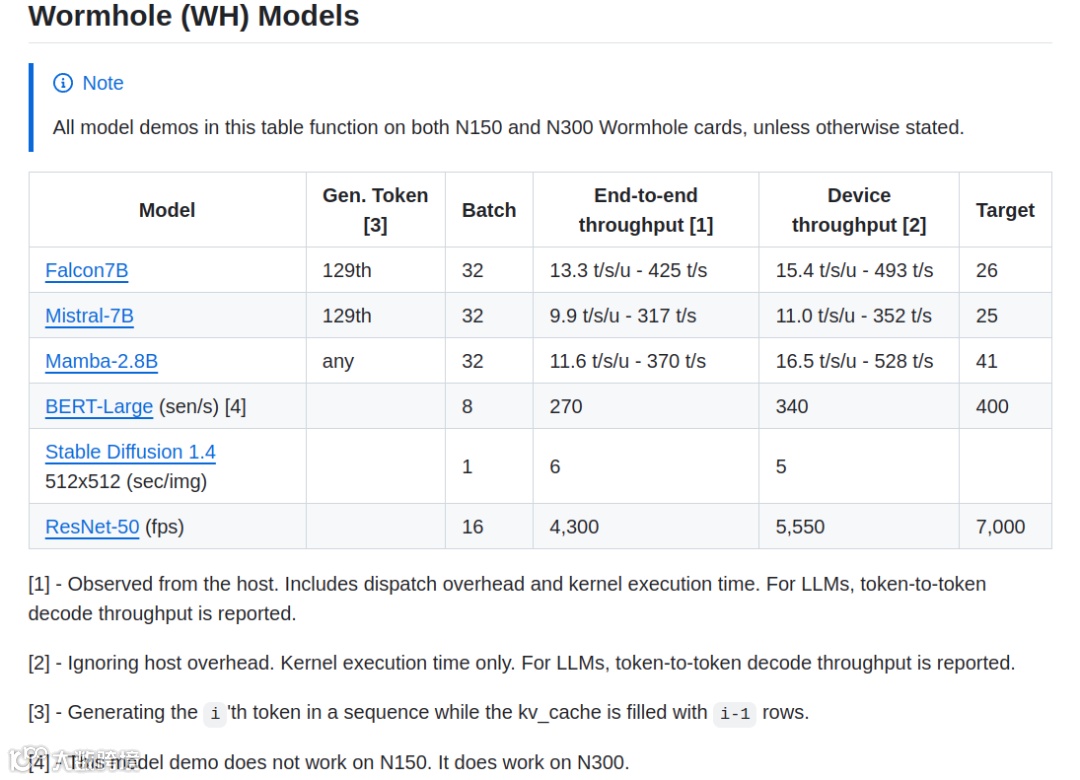Click the Batch column header

click(489, 210)
